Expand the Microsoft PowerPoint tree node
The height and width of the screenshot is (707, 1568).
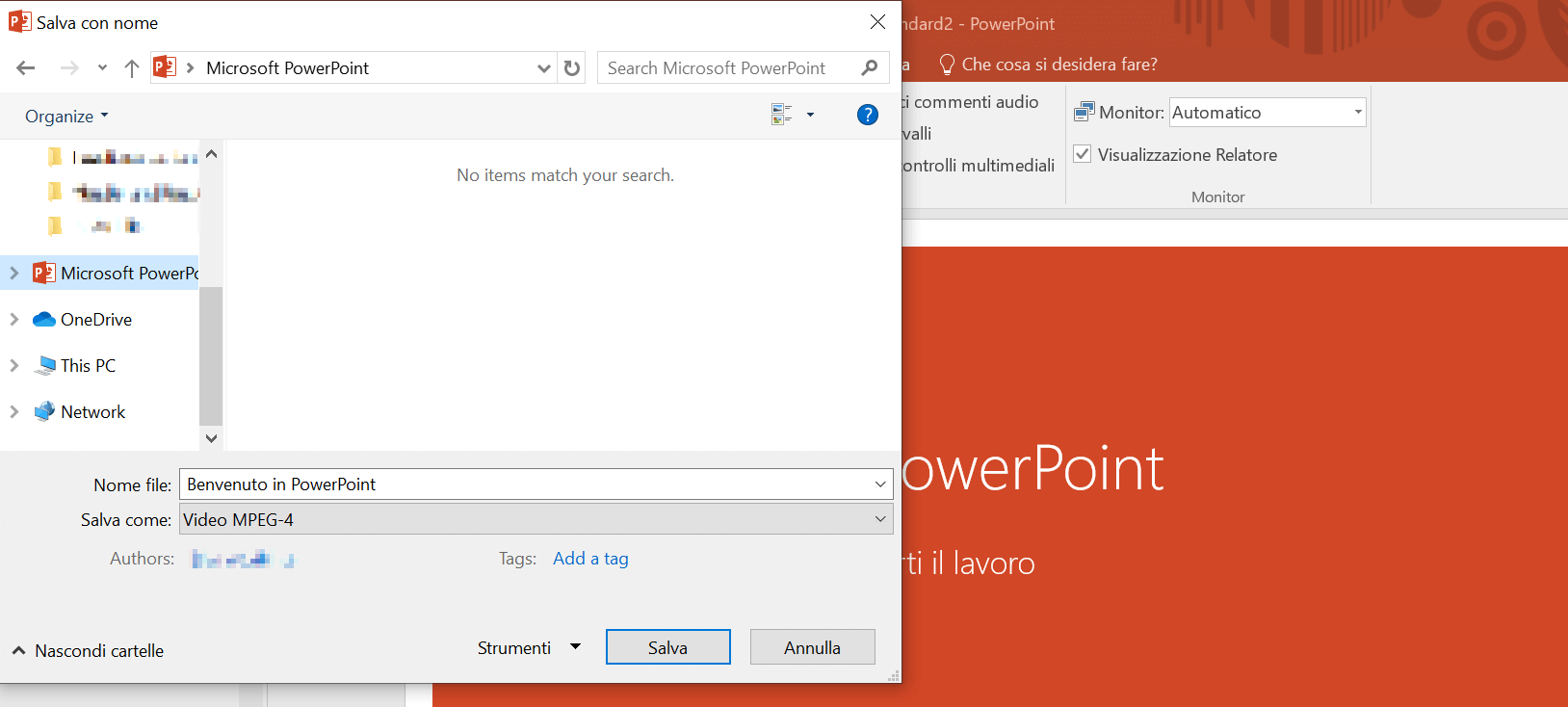pyautogui.click(x=14, y=274)
